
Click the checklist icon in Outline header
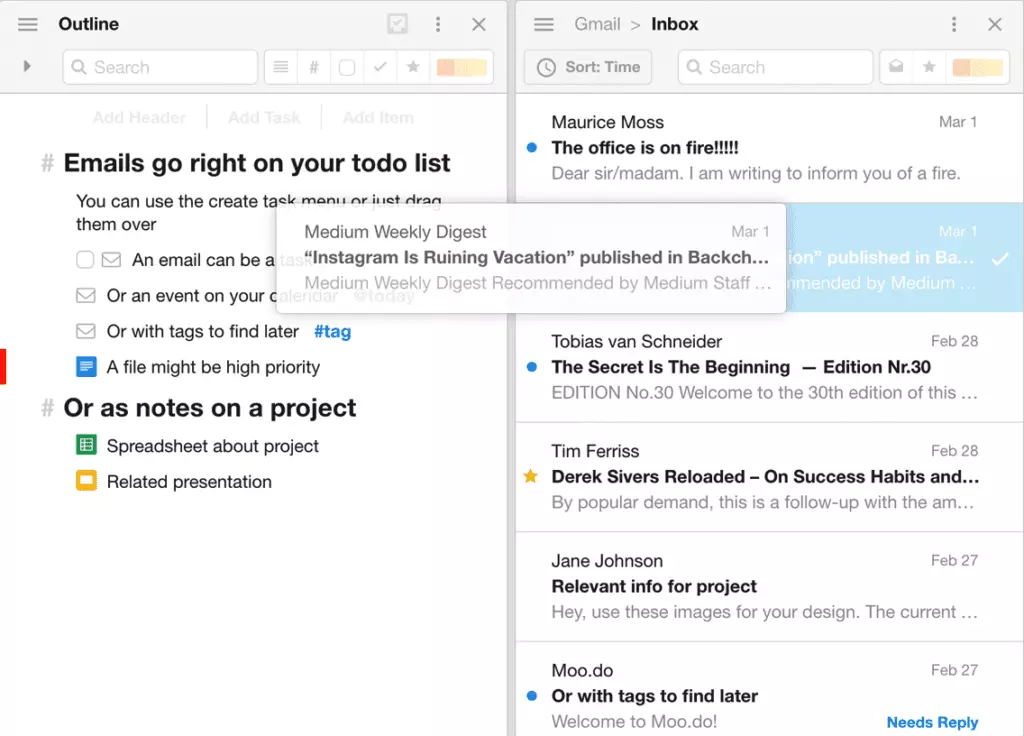coord(397,25)
